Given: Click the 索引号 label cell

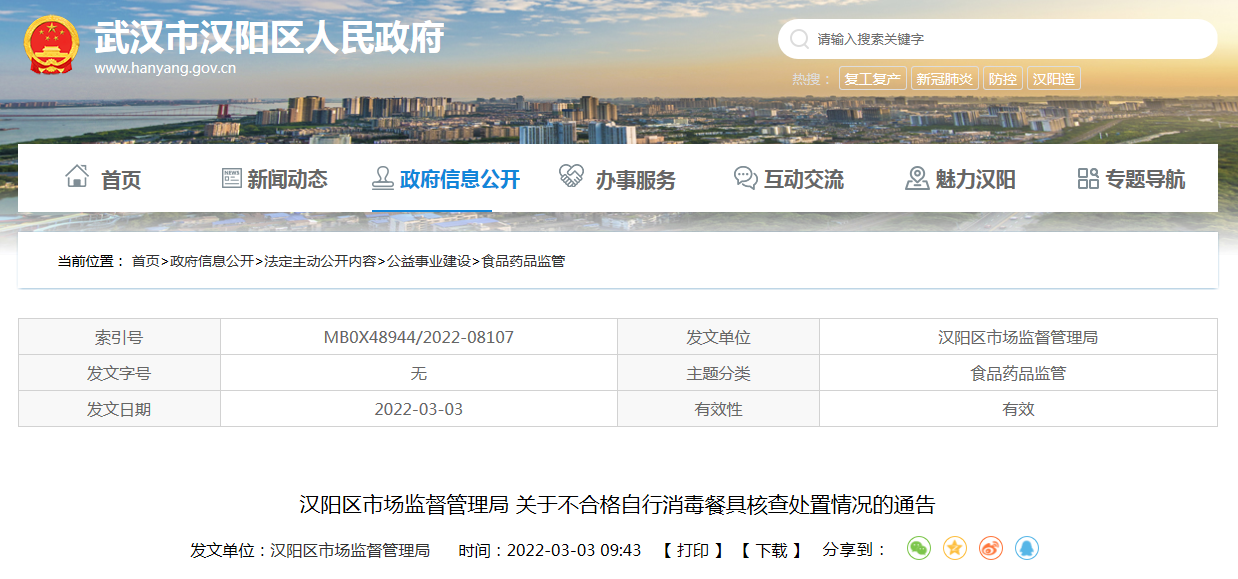Looking at the screenshot, I should [119, 337].
